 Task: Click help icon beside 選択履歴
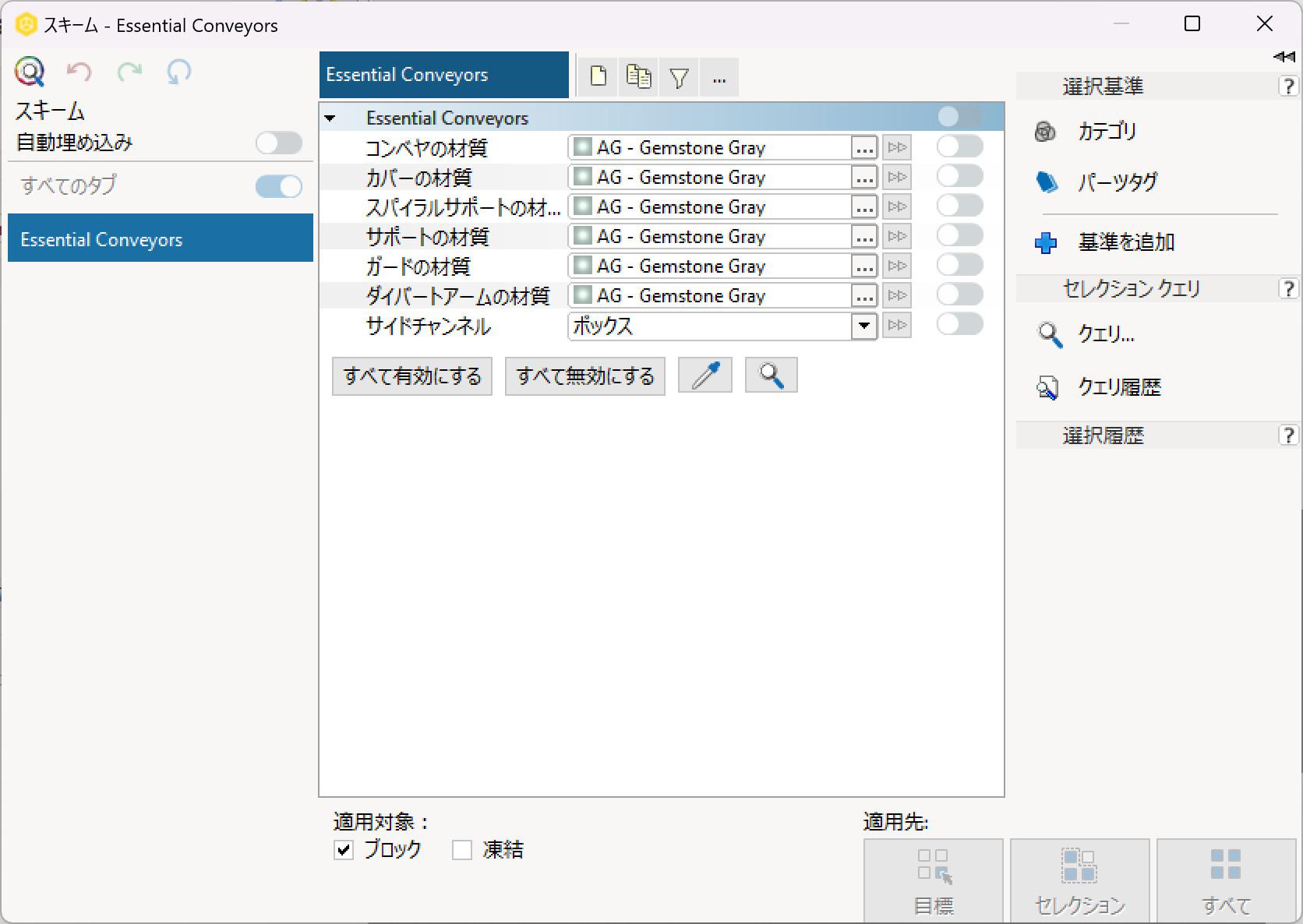point(1288,435)
